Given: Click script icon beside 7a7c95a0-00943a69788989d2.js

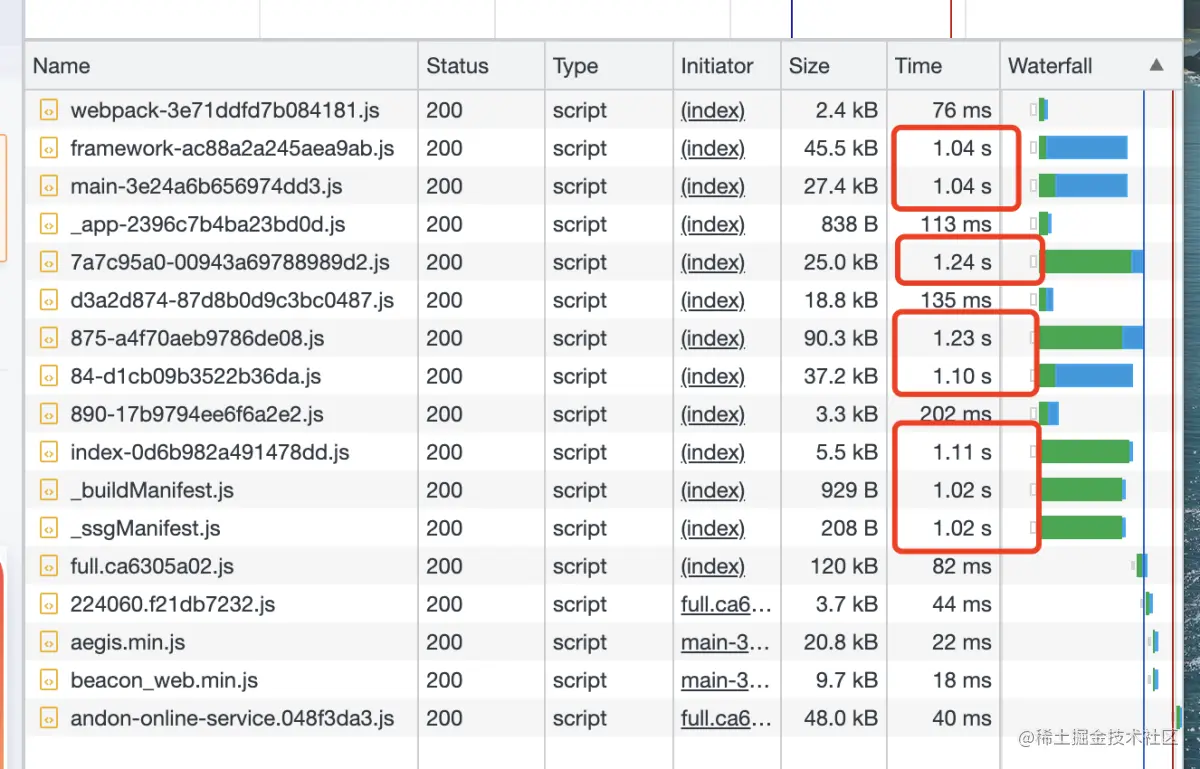Looking at the screenshot, I should coord(48,262).
